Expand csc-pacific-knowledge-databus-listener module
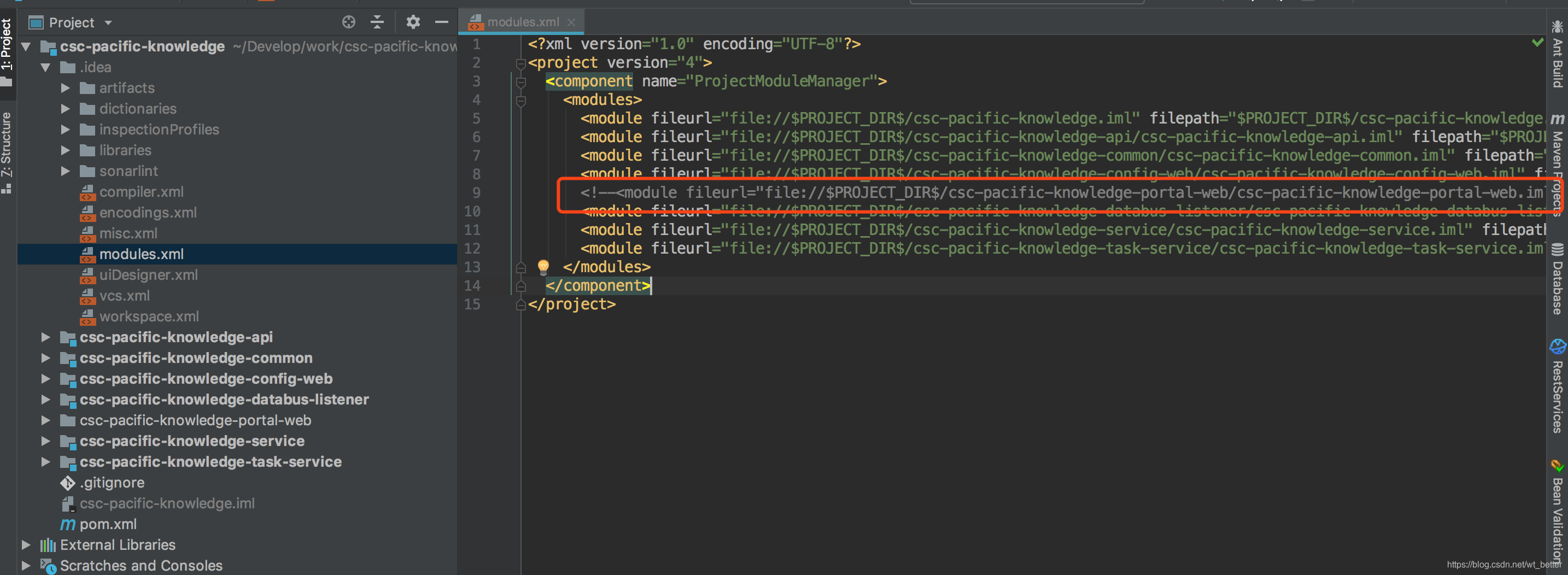Screen dimensions: 1568x575 coord(46,399)
